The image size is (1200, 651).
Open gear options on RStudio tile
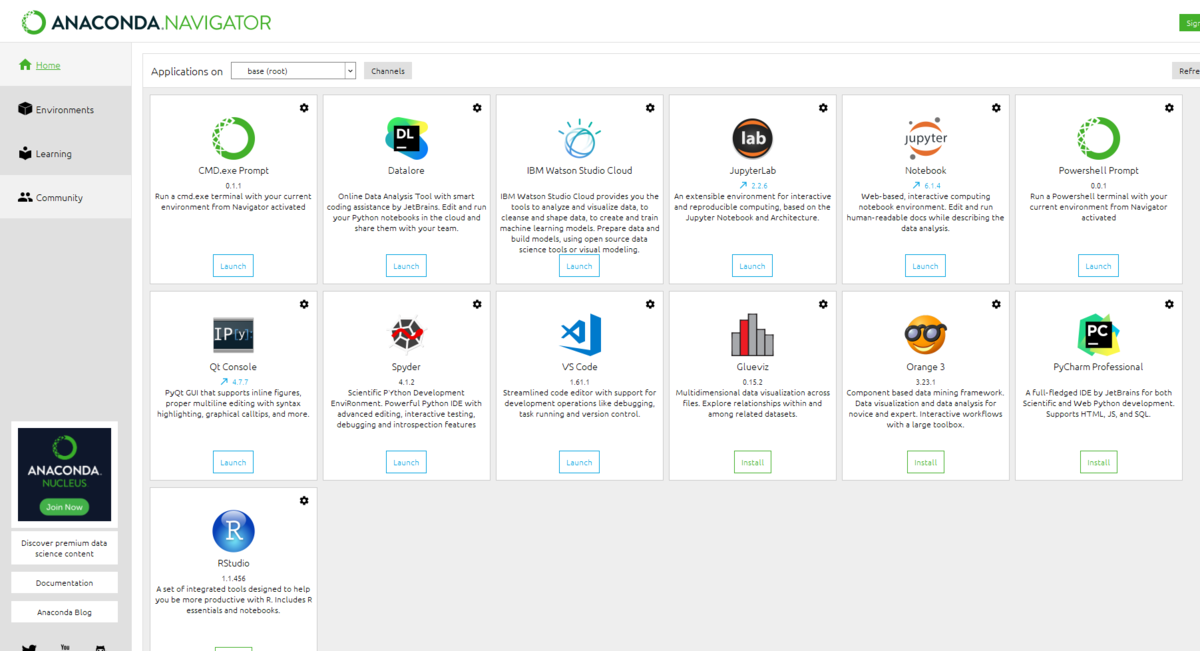304,501
